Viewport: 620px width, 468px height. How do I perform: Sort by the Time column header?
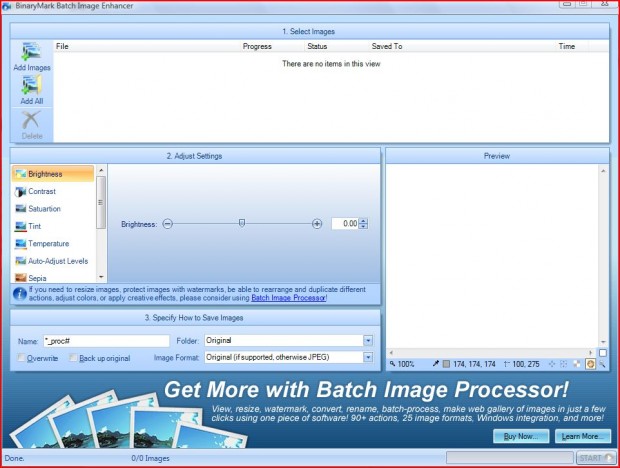click(567, 46)
